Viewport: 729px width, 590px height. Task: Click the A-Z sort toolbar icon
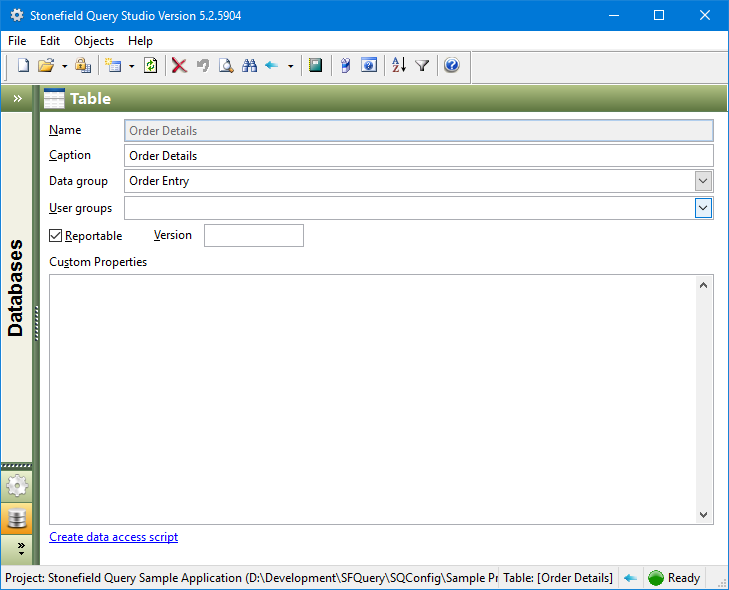(399, 66)
